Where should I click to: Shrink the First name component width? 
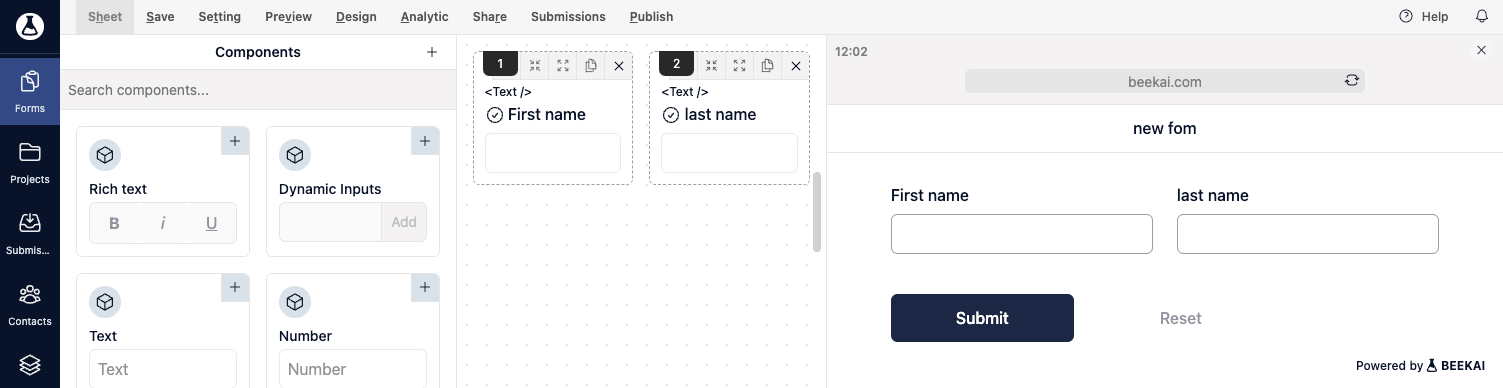535,65
